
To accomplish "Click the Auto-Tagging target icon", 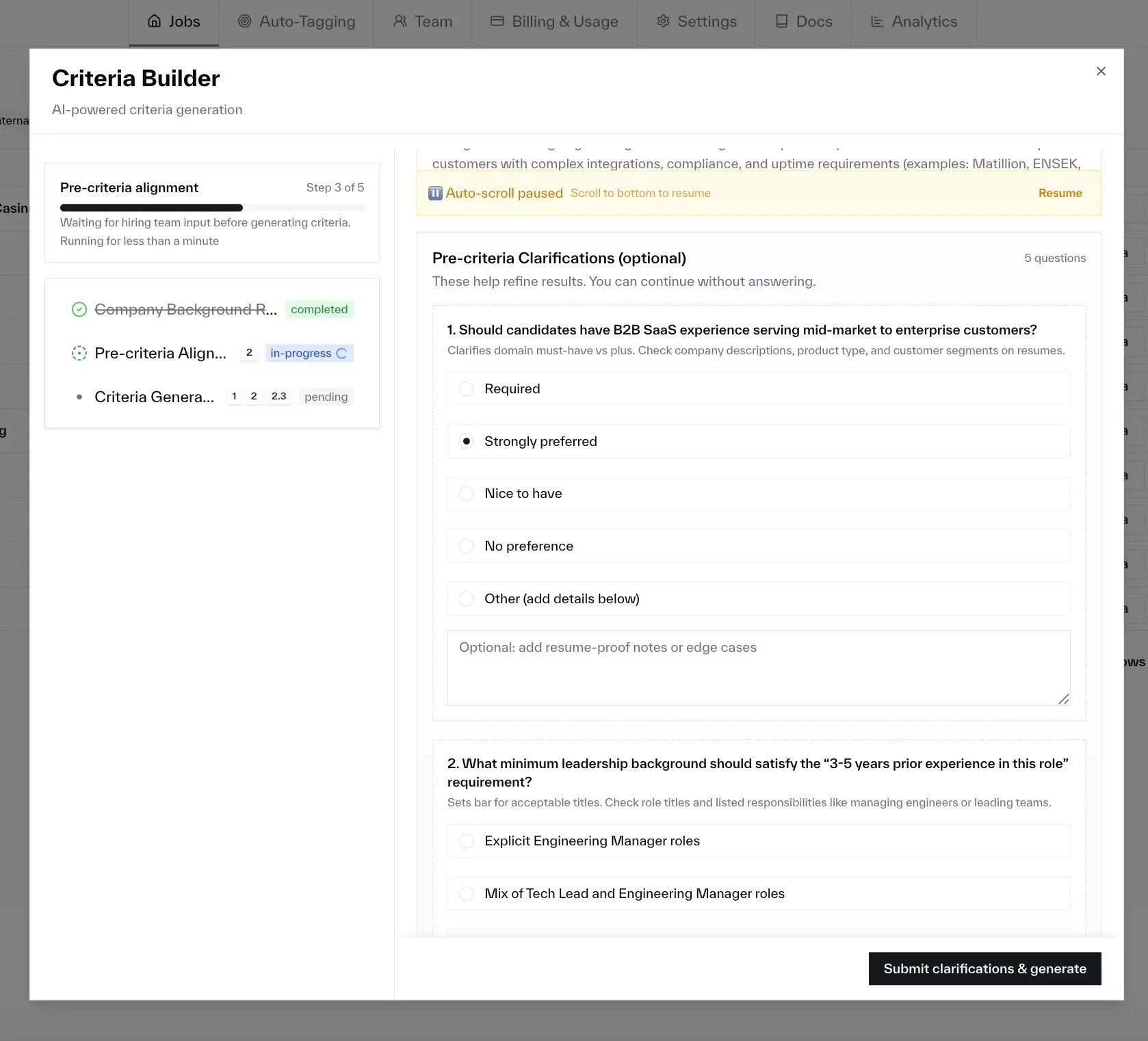I will (246, 21).
